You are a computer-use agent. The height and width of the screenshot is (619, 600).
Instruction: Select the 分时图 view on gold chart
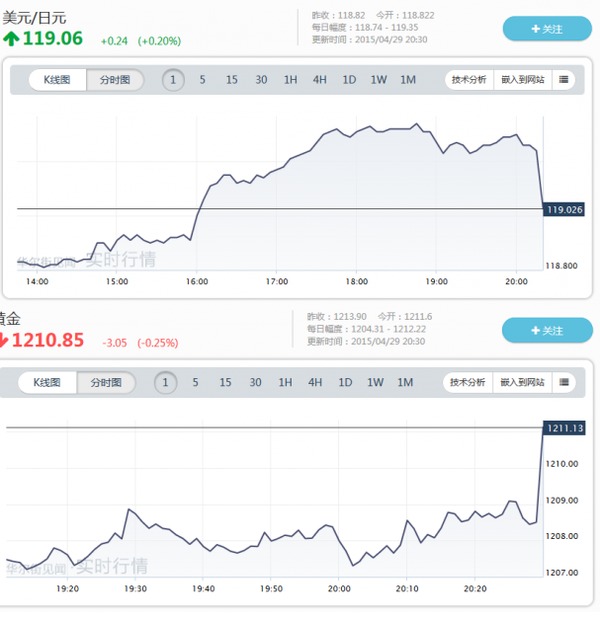tap(105, 382)
